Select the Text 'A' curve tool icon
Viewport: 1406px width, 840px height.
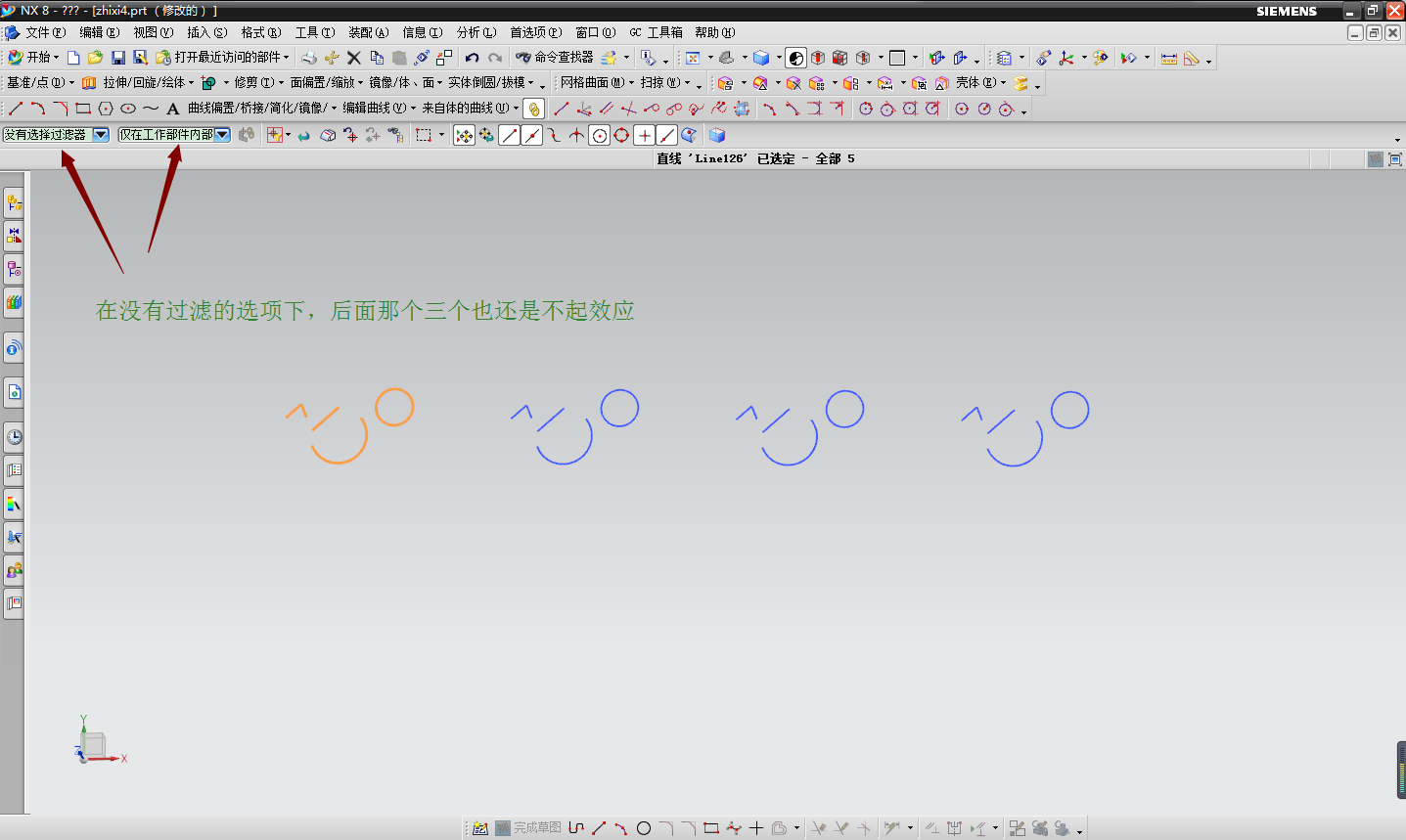[x=173, y=109]
